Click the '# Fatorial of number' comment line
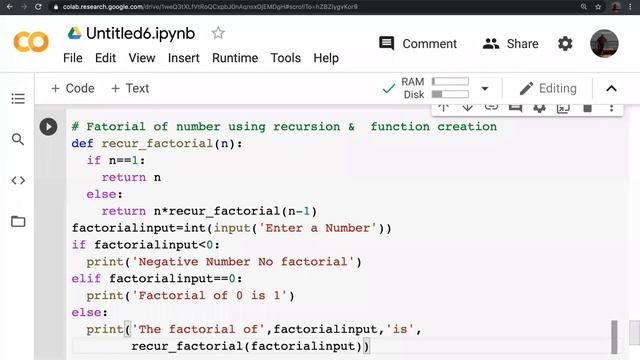Viewport: 640px width, 360px height. tap(284, 127)
